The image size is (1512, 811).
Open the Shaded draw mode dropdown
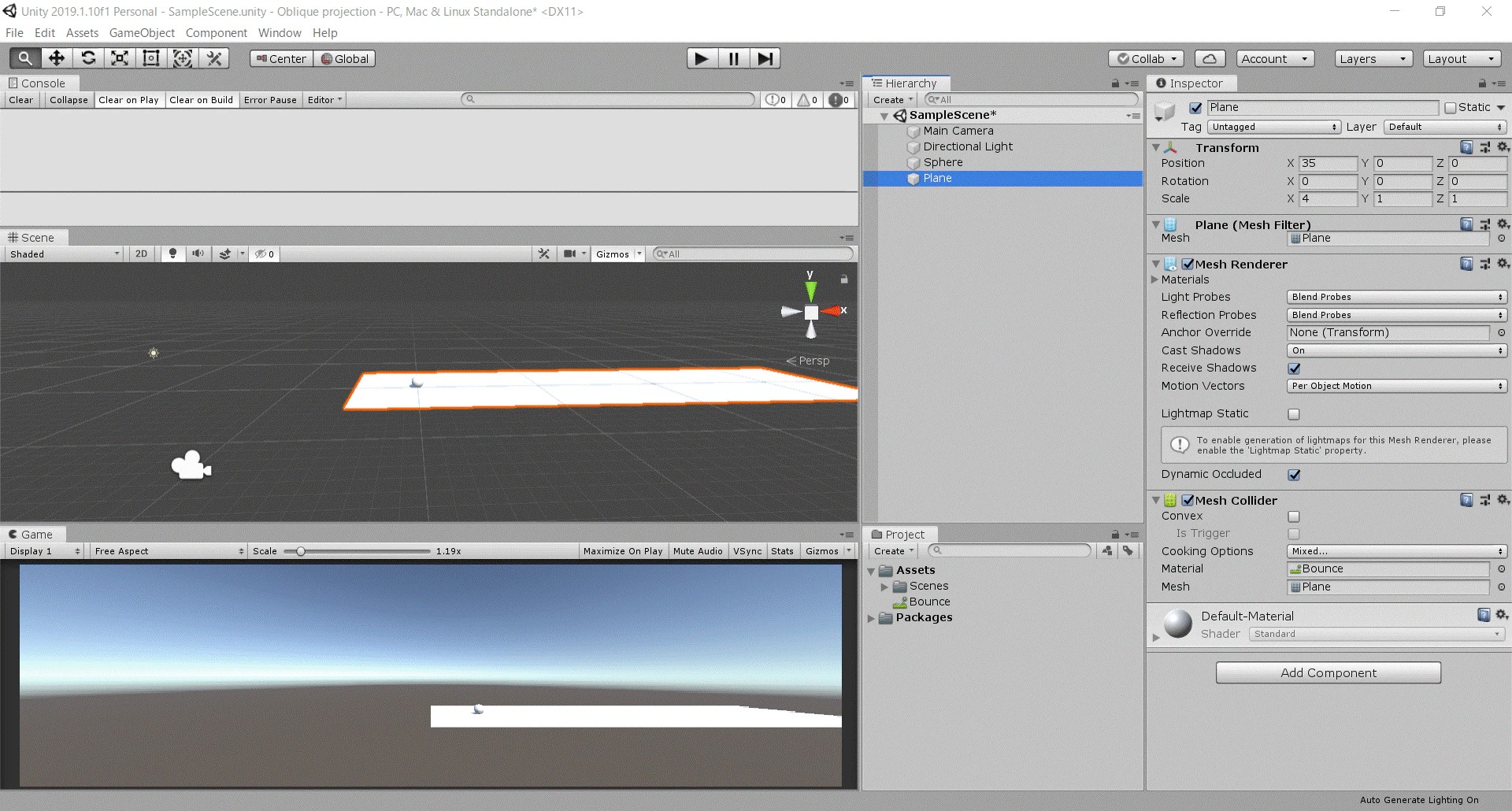[65, 254]
